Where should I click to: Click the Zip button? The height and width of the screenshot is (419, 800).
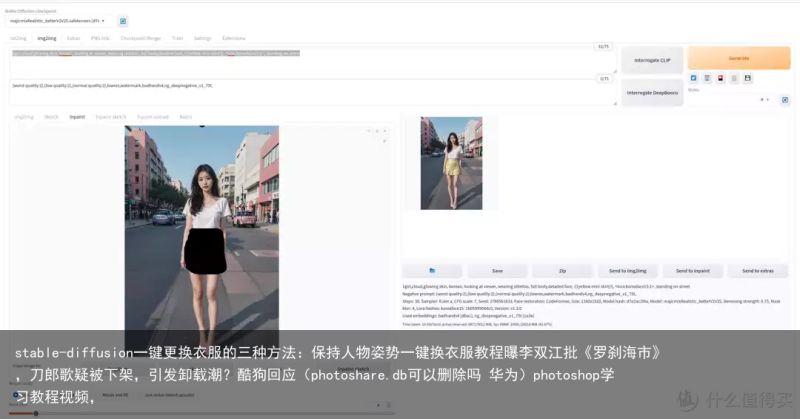click(x=562, y=270)
